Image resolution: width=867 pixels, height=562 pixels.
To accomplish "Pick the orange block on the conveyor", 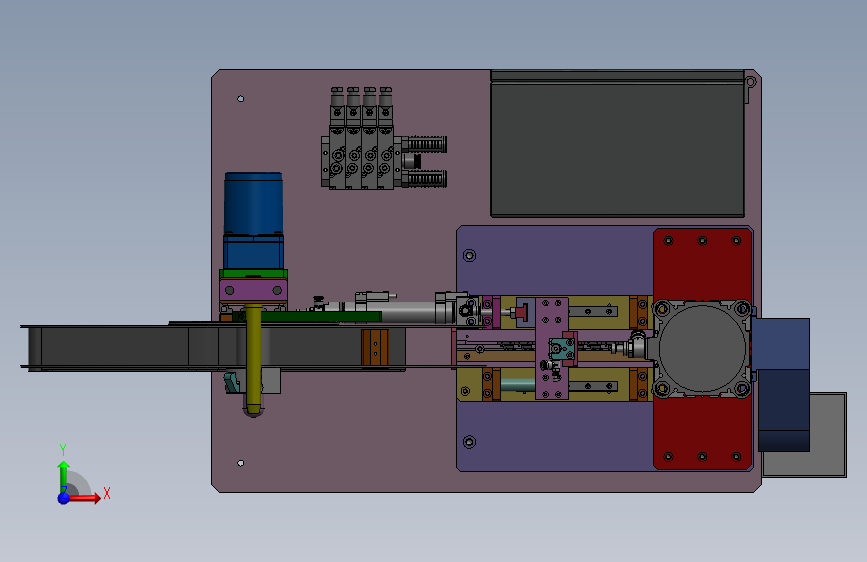I will [x=375, y=347].
